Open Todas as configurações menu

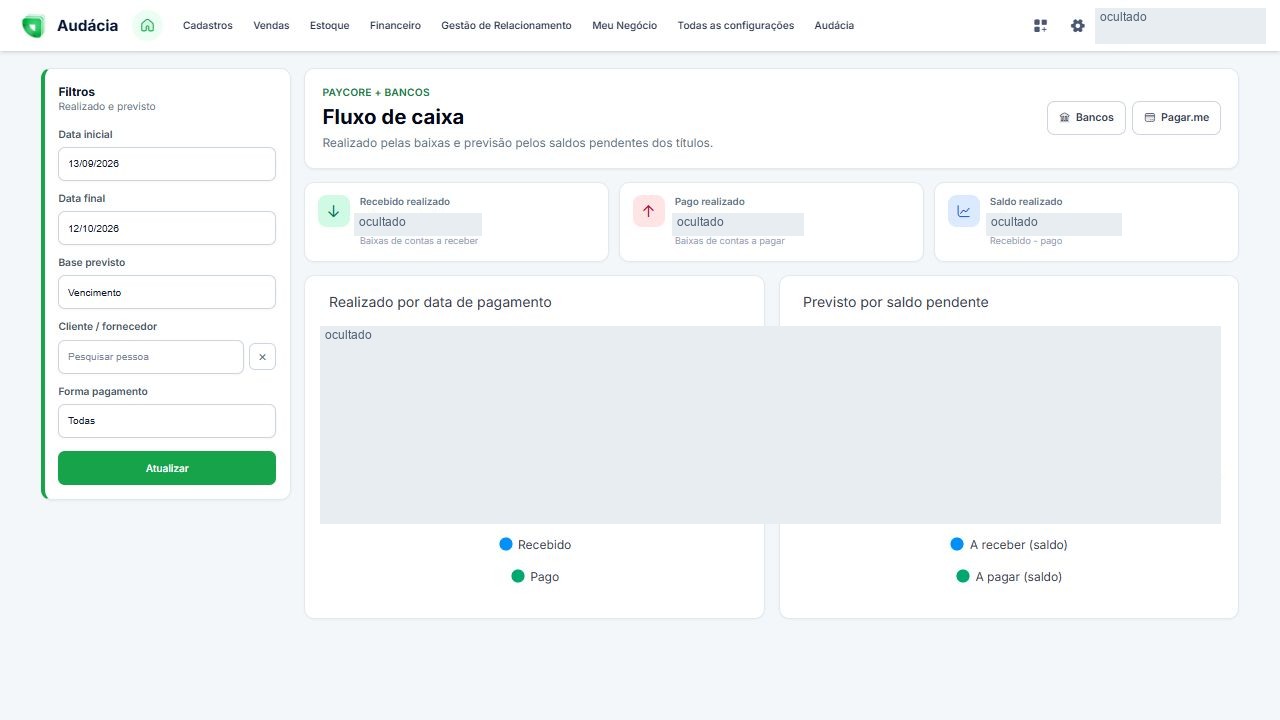tap(736, 26)
